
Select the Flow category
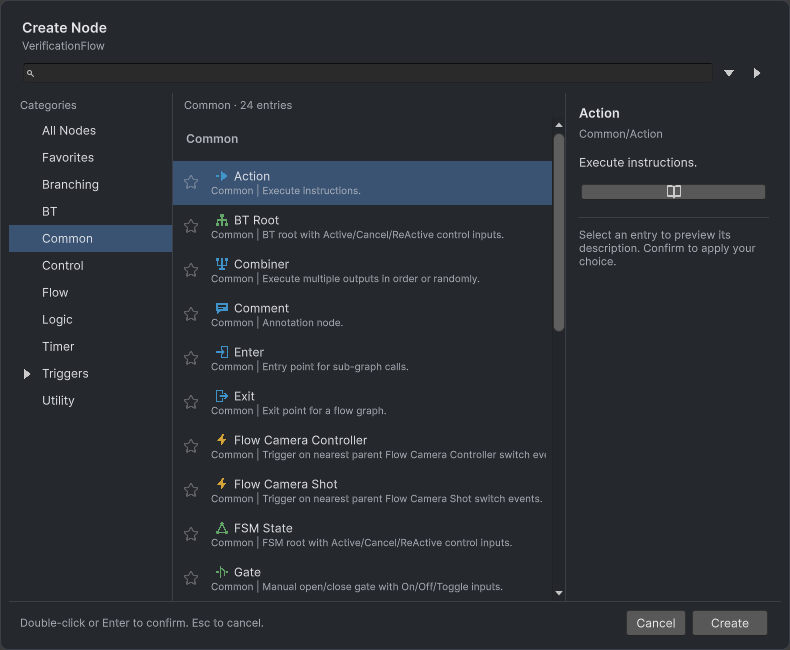(x=91, y=292)
